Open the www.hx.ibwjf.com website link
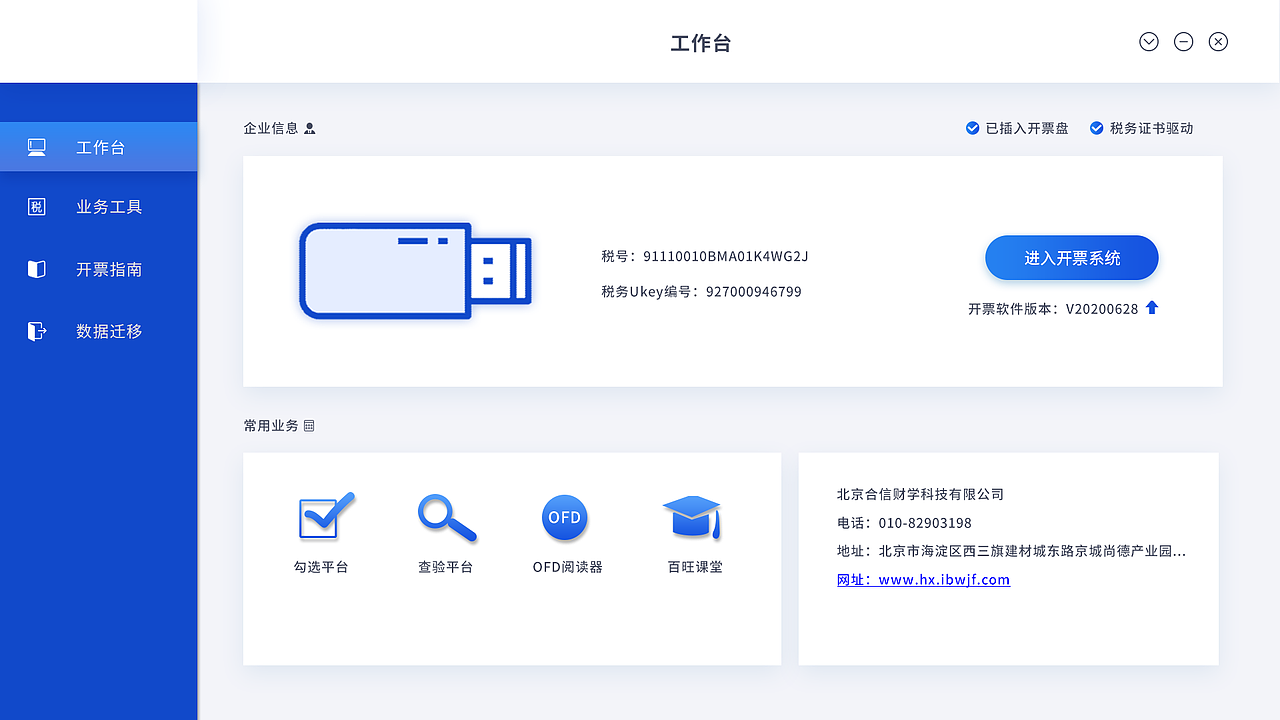Screen dimensions: 1280x720 [x=923, y=579]
